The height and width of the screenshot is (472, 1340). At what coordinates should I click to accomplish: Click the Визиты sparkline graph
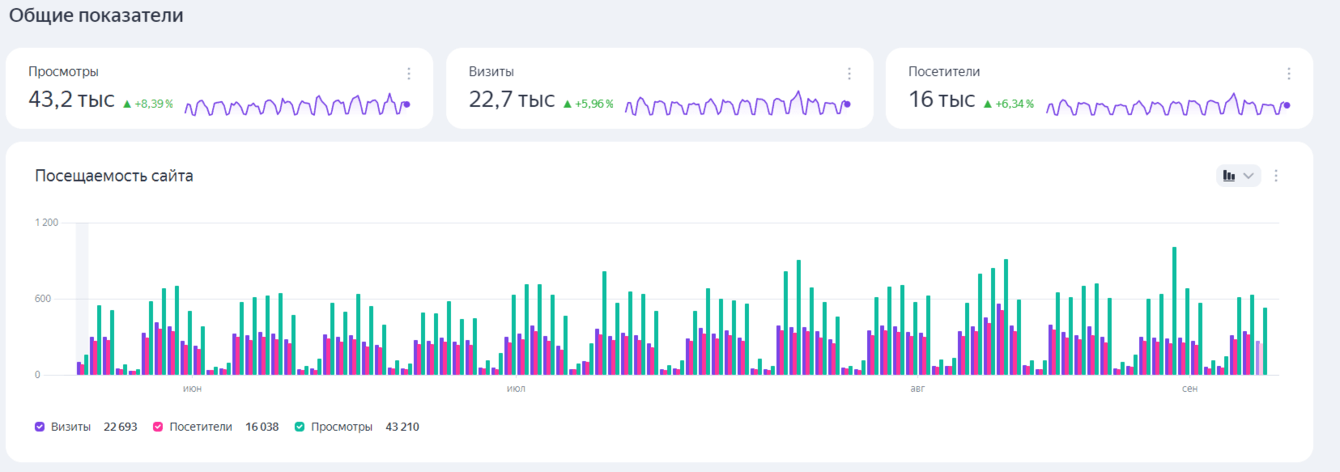(x=738, y=105)
